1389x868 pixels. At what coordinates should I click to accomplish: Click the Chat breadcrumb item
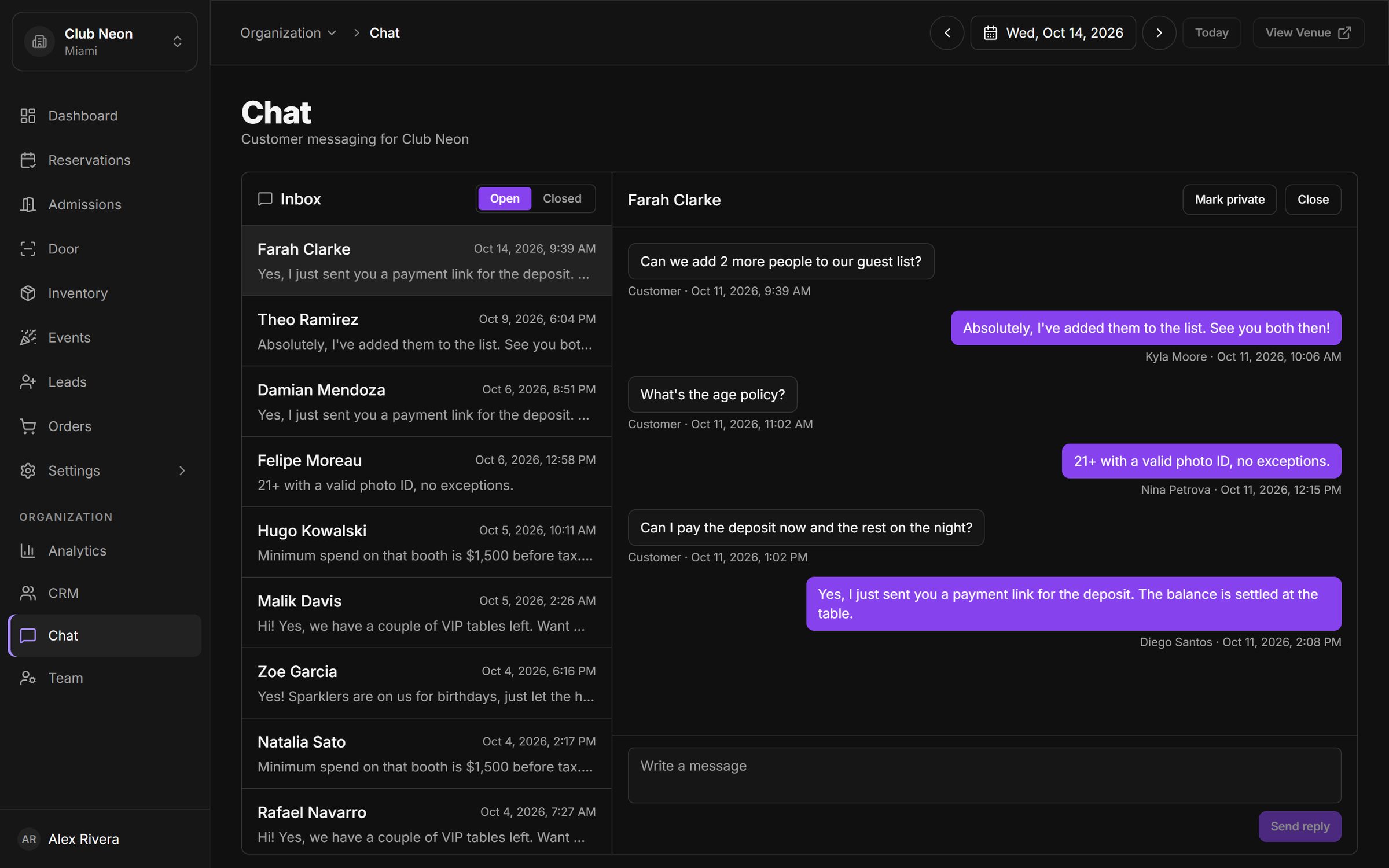pyautogui.click(x=384, y=33)
